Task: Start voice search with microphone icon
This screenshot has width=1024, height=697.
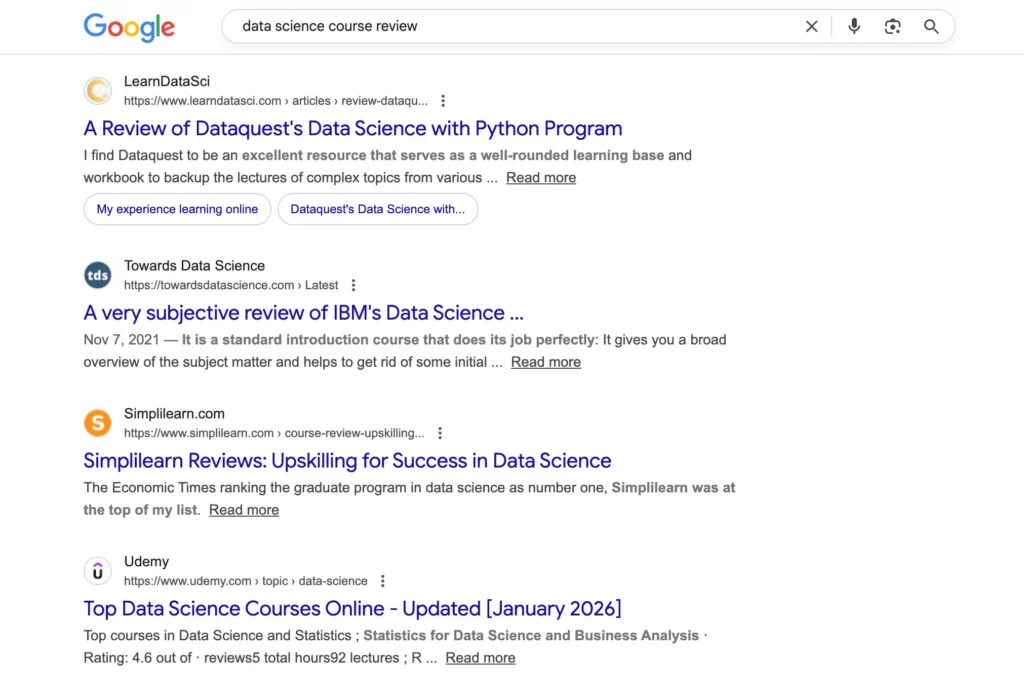Action: point(854,27)
